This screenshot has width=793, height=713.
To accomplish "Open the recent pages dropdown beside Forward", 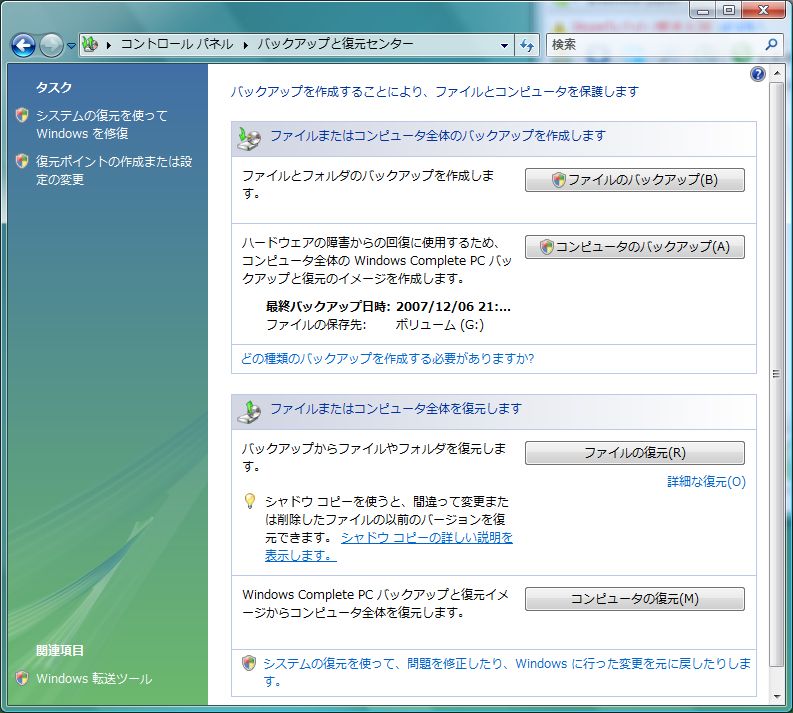I will pyautogui.click(x=71, y=46).
